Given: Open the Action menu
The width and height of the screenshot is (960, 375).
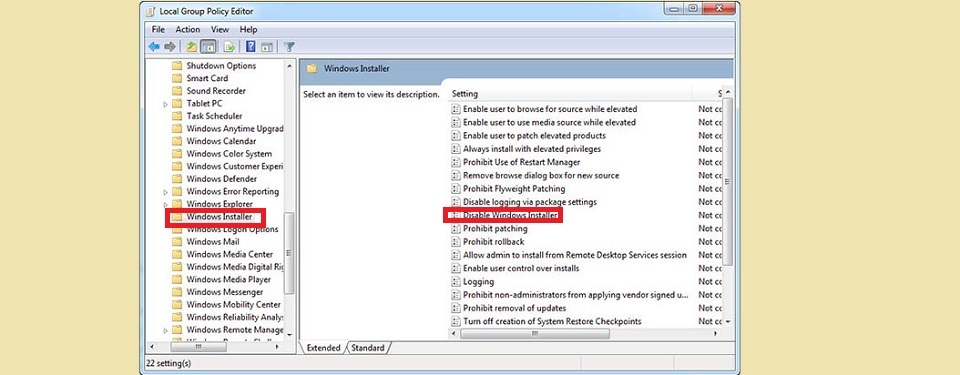Looking at the screenshot, I should [188, 29].
